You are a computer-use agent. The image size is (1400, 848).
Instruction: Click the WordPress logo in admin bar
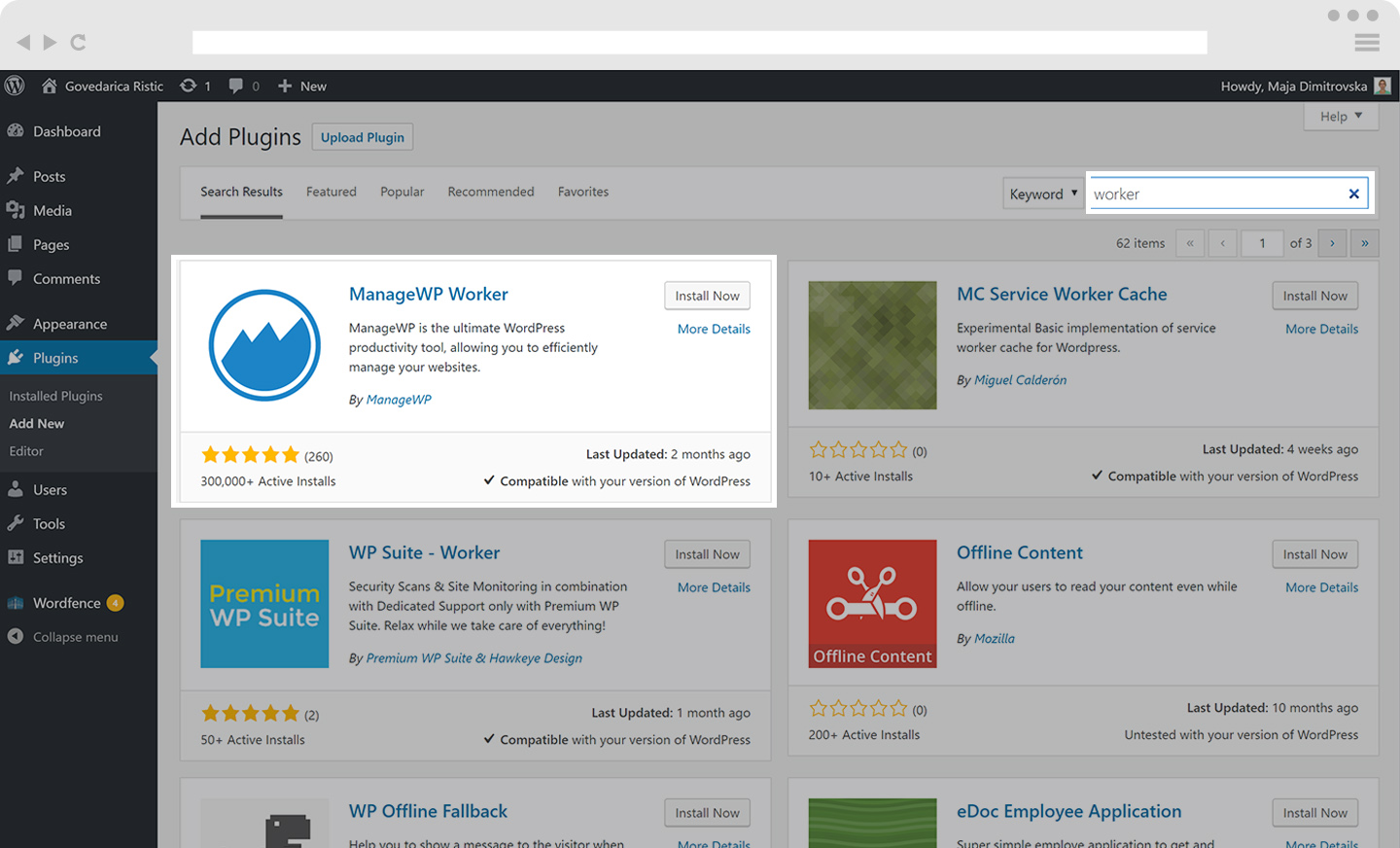point(15,86)
